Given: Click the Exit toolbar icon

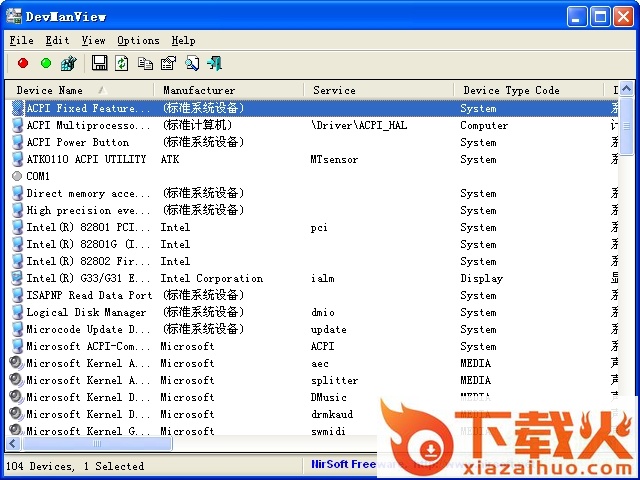Looking at the screenshot, I should click(215, 63).
